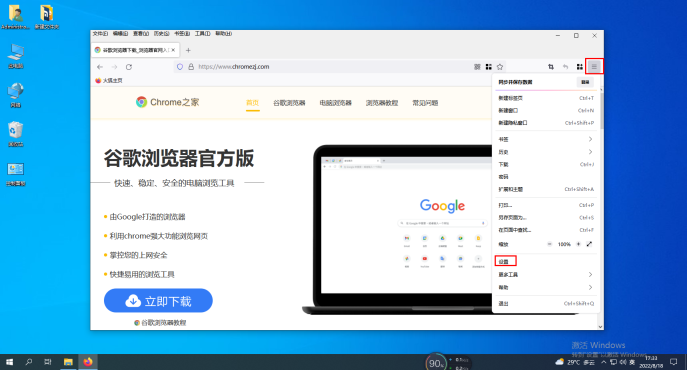
Task: Open the 谷歌浏览器教程 link below the download button
Action: point(160,323)
